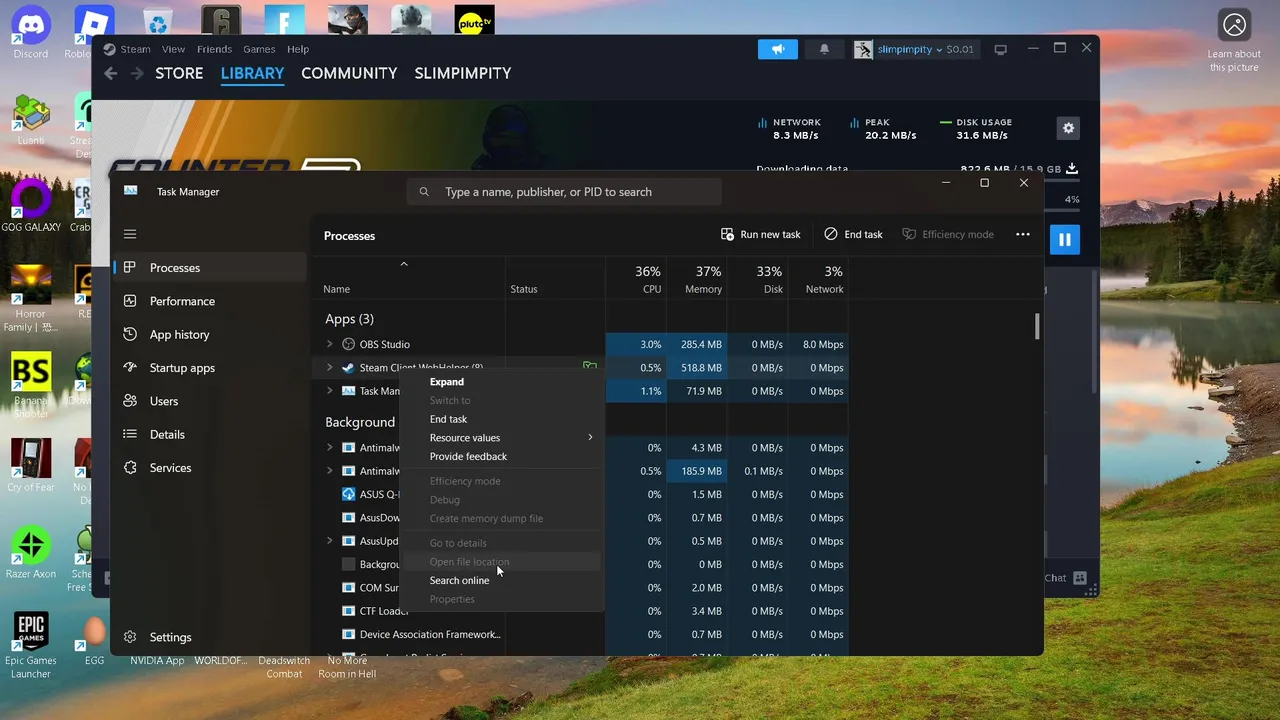
Task: Expand the Steam Client WebHelper row
Action: coord(329,368)
